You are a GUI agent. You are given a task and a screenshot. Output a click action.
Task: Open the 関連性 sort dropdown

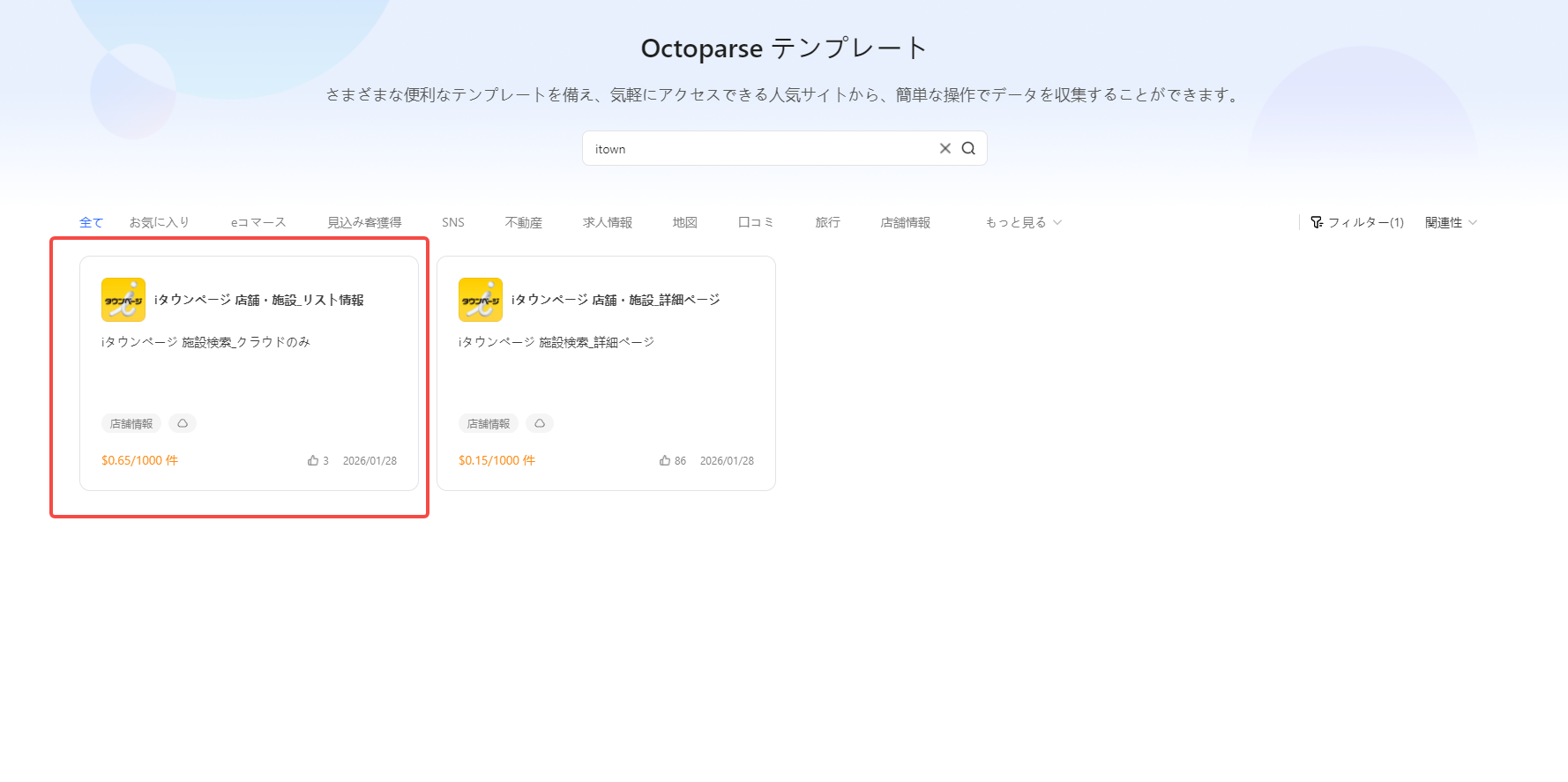tap(1451, 222)
